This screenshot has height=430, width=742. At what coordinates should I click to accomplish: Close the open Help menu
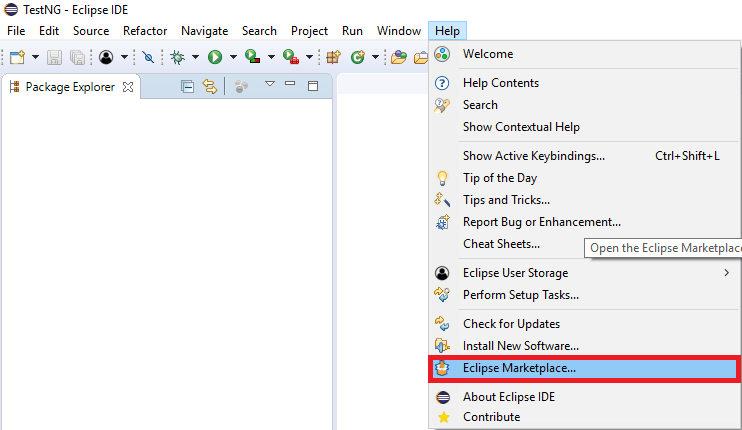(447, 31)
